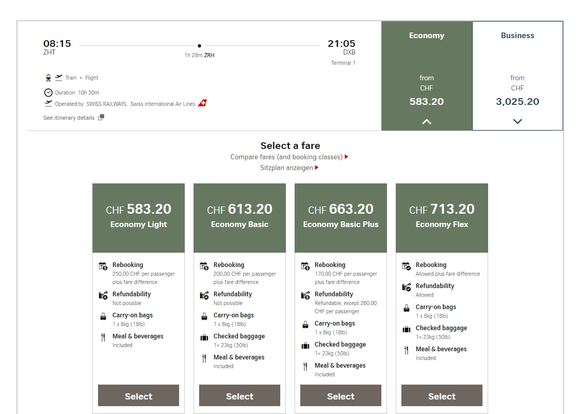Click Economy Flex carry-on bags icon
The height and width of the screenshot is (414, 580).
click(x=406, y=308)
